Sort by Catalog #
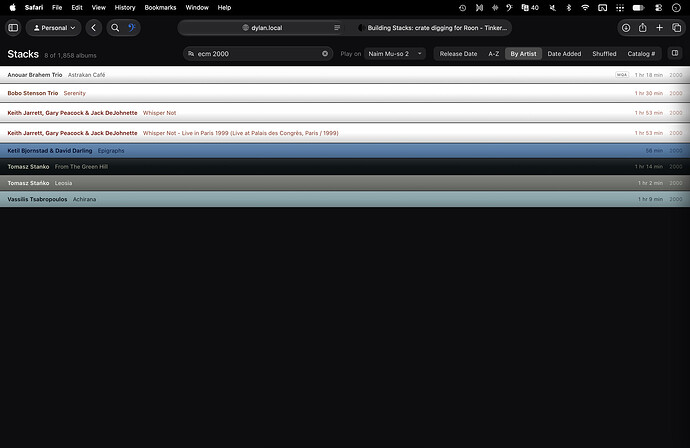Image resolution: width=690 pixels, height=448 pixels. pos(641,54)
